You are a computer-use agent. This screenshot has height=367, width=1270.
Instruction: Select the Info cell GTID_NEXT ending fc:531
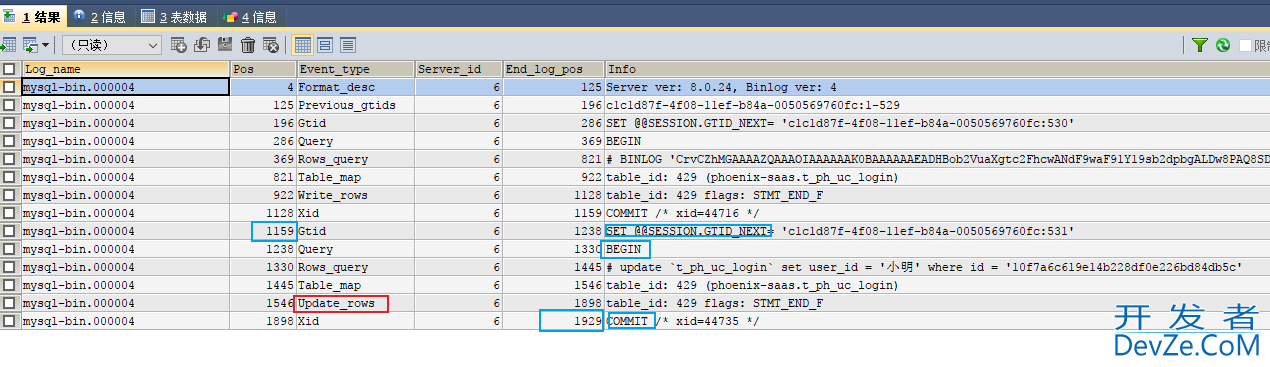coord(937,231)
